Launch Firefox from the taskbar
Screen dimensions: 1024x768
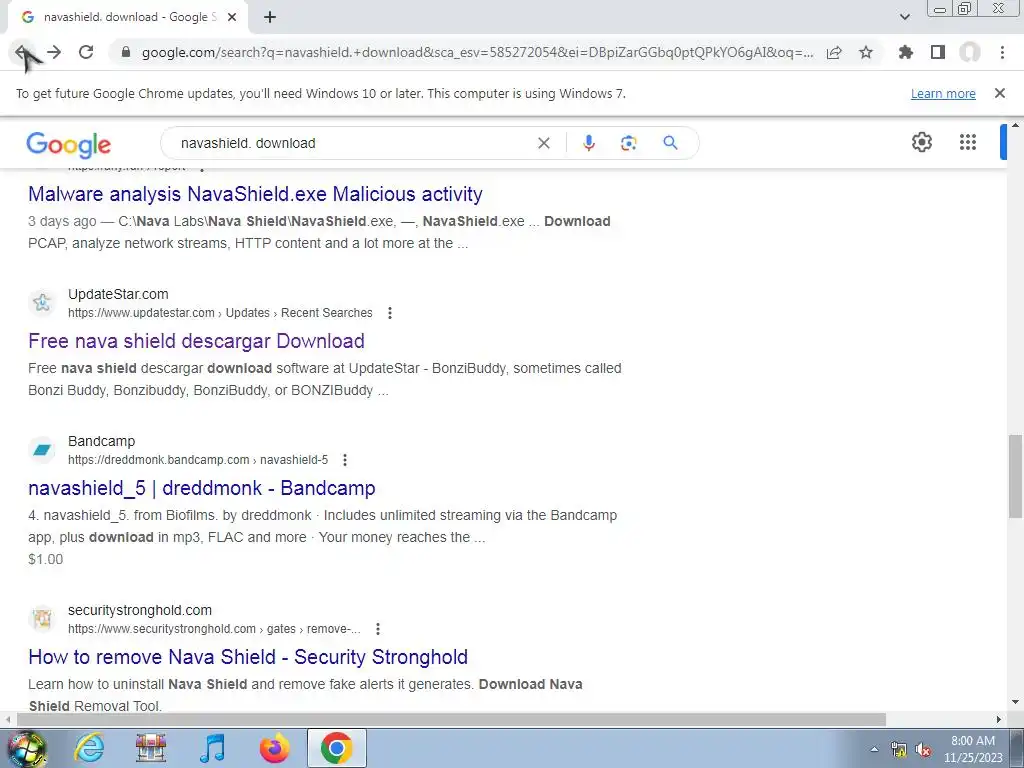tap(274, 748)
